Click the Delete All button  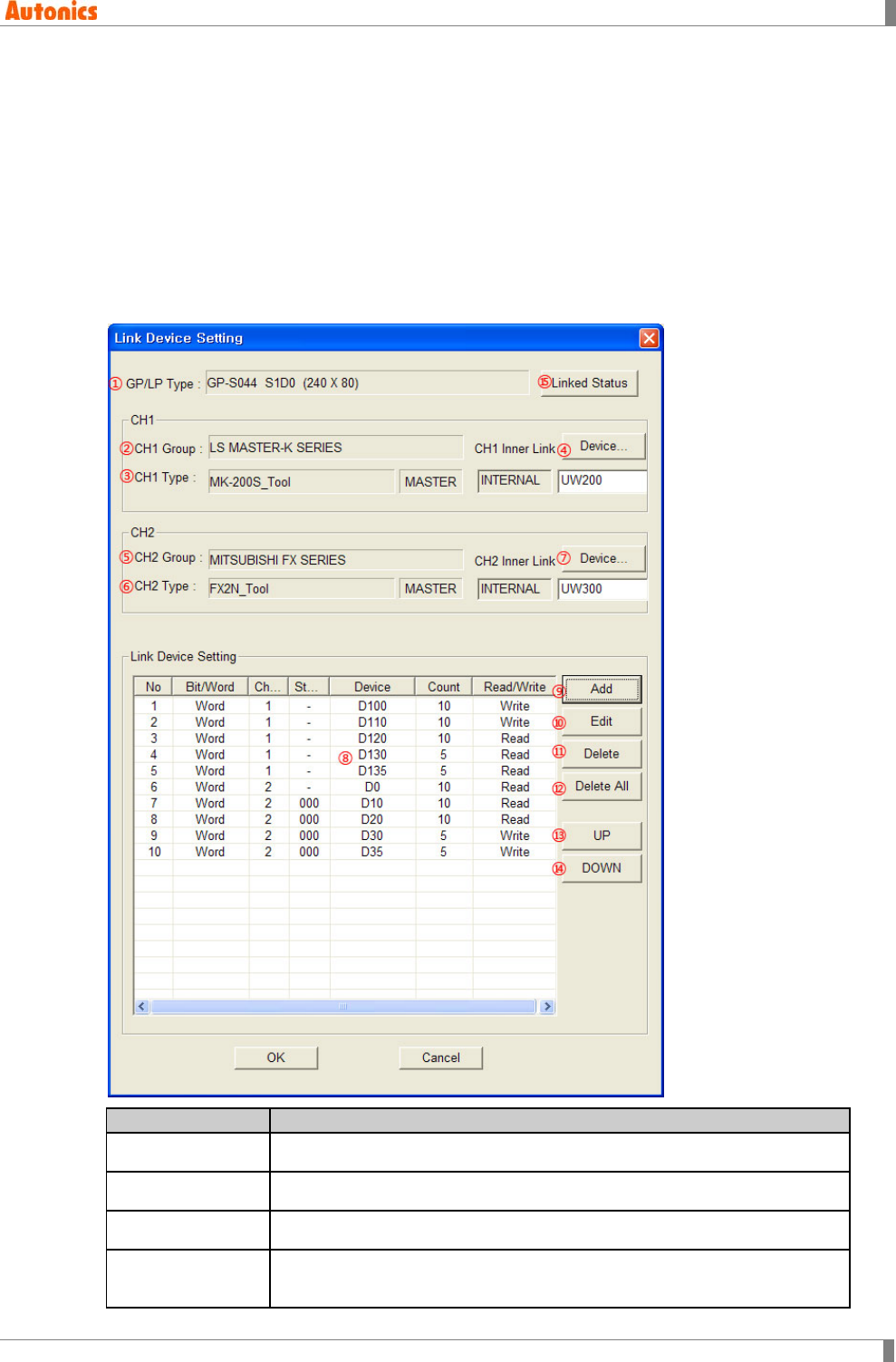[x=602, y=787]
